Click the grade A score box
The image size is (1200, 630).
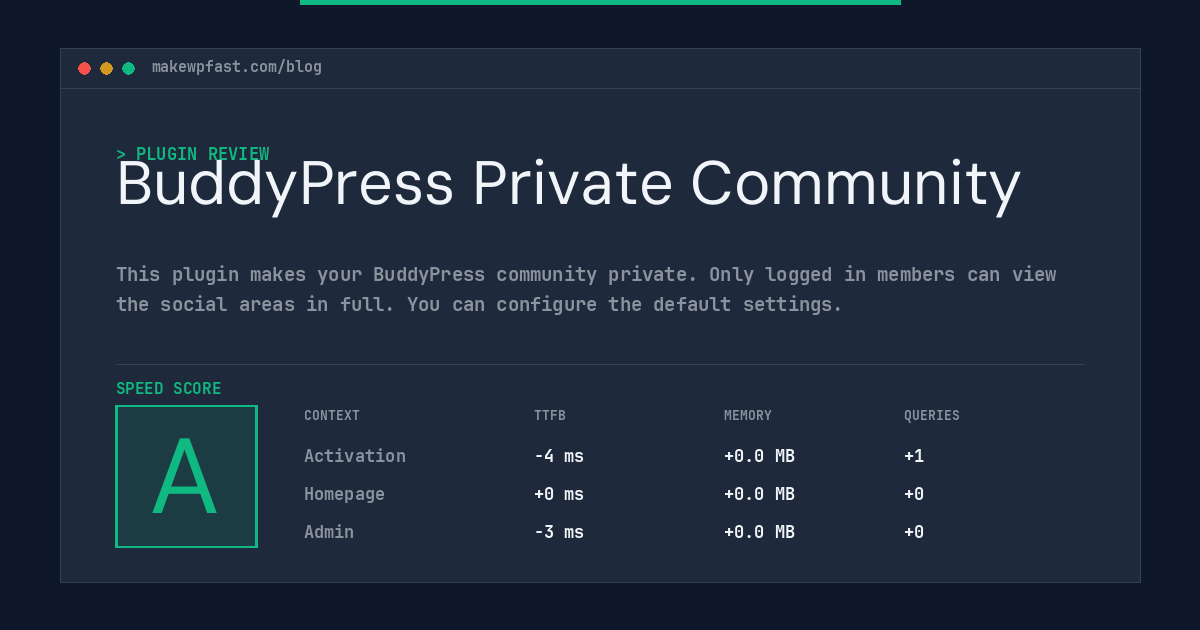[x=186, y=476]
